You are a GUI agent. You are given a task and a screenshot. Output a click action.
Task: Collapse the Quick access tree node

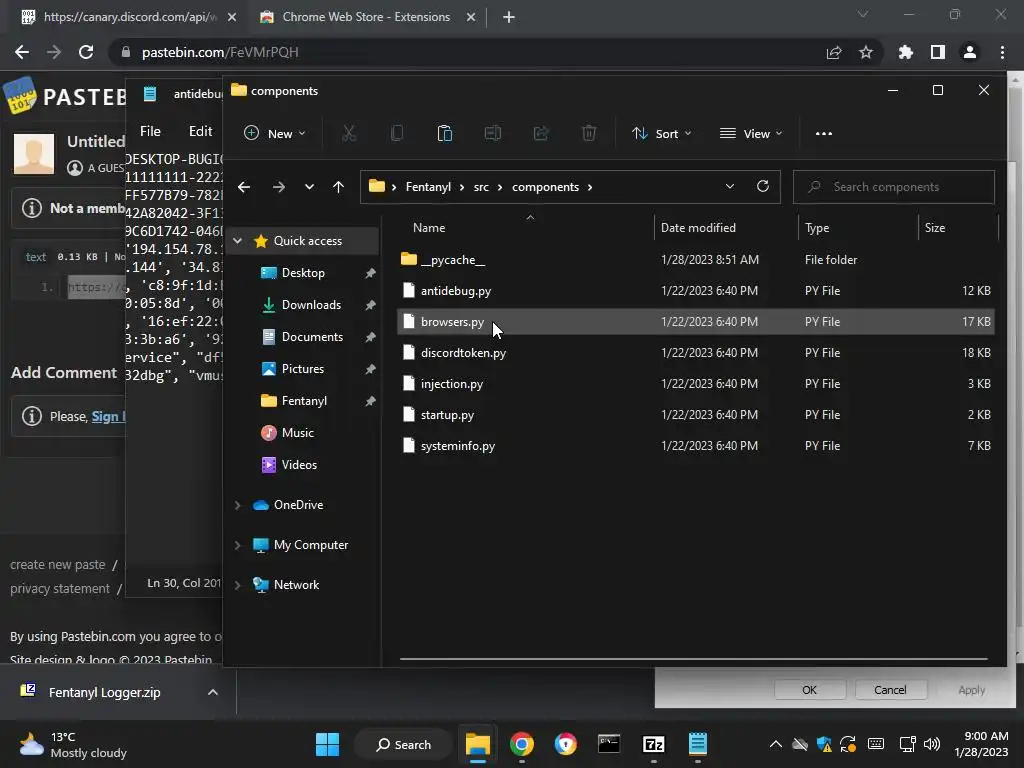click(238, 241)
